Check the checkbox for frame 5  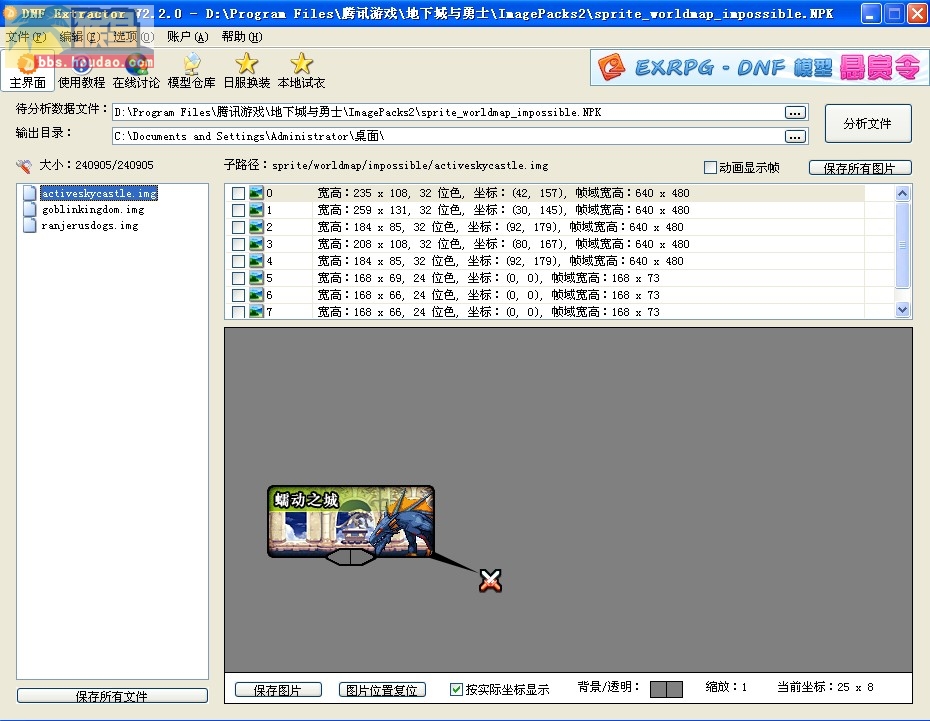click(238, 278)
